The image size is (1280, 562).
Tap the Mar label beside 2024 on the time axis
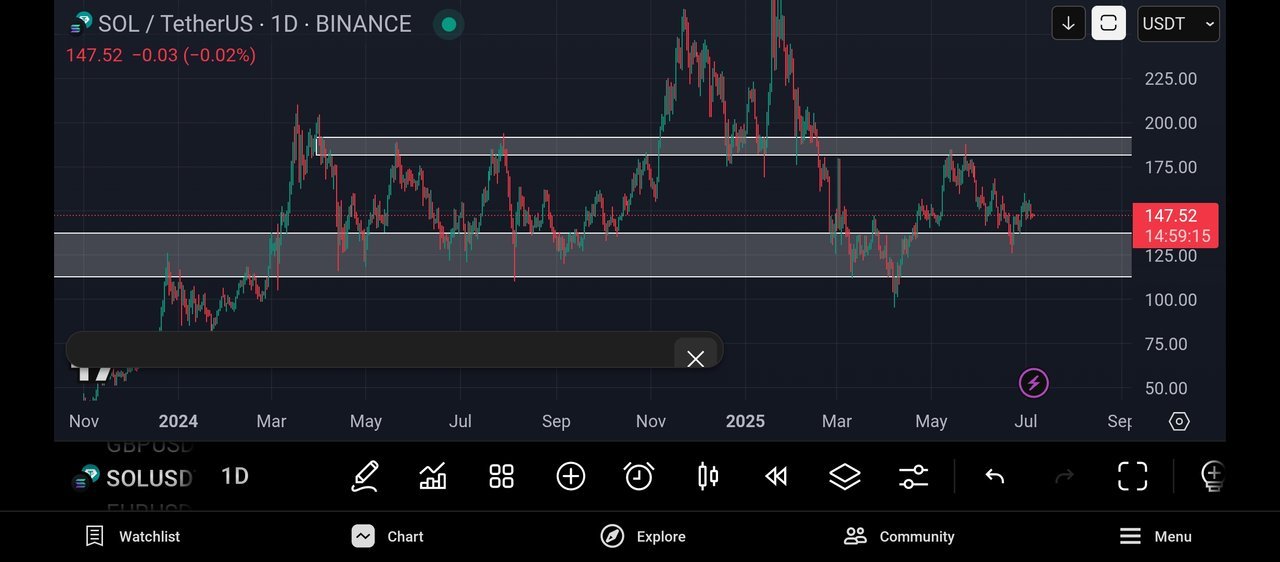point(271,421)
